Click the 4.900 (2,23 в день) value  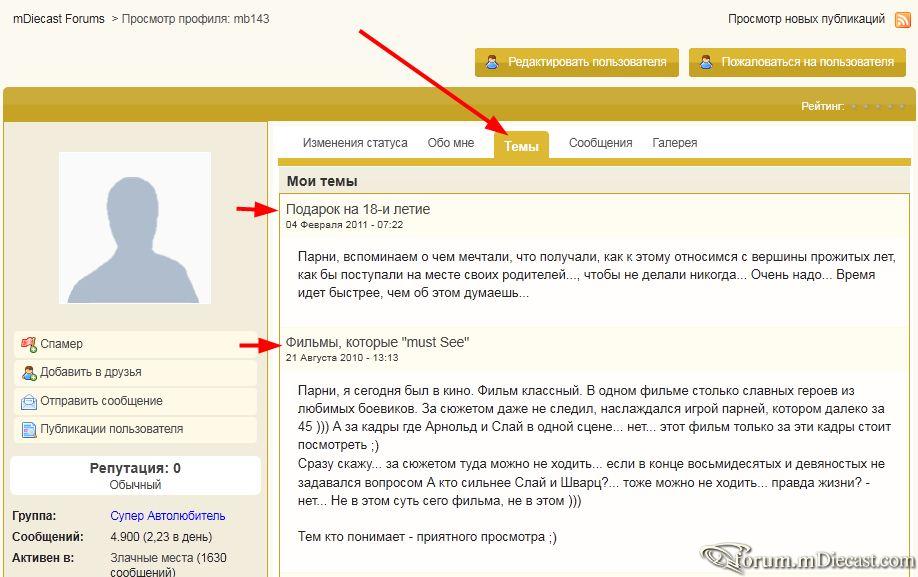click(161, 537)
